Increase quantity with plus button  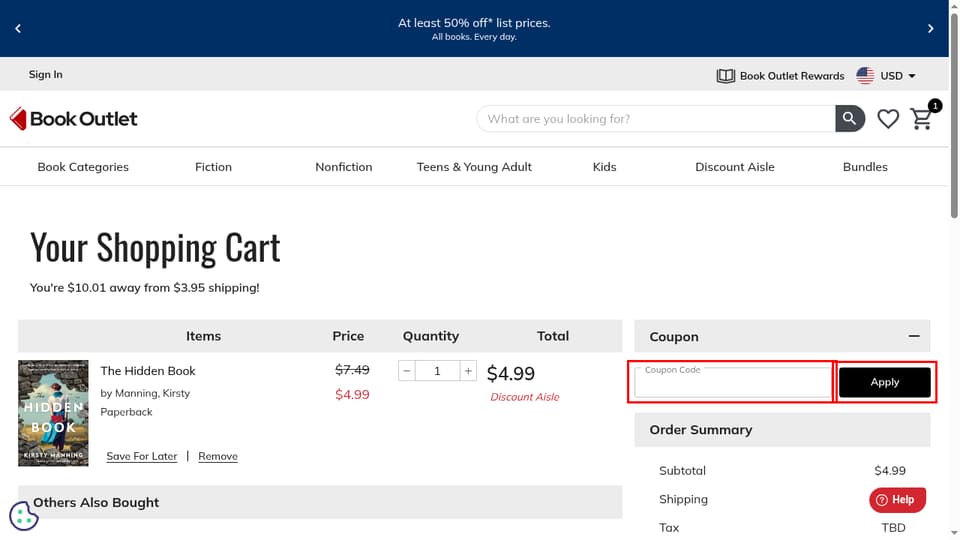pyautogui.click(x=468, y=371)
